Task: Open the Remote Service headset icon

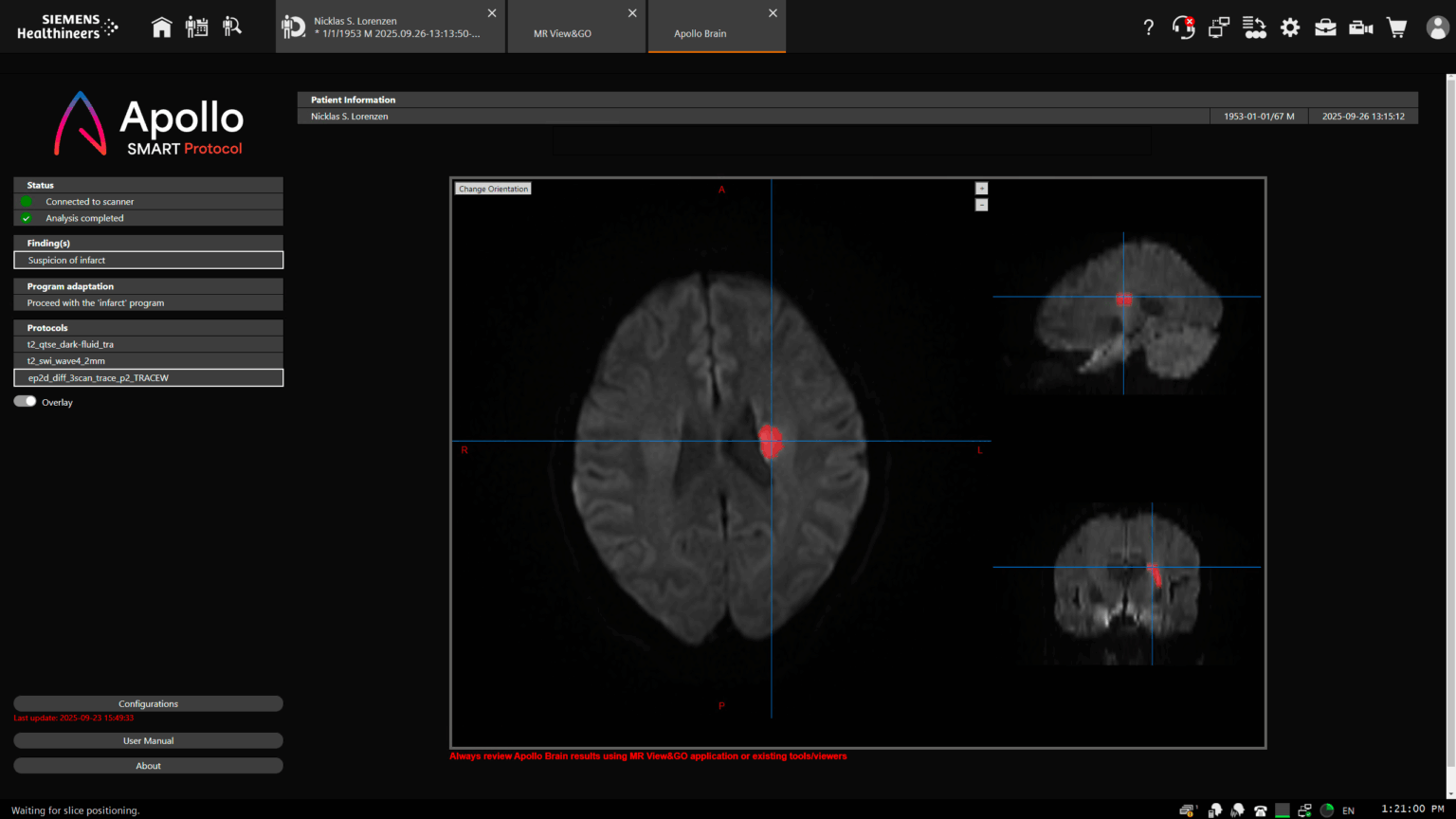Action: (1182, 27)
